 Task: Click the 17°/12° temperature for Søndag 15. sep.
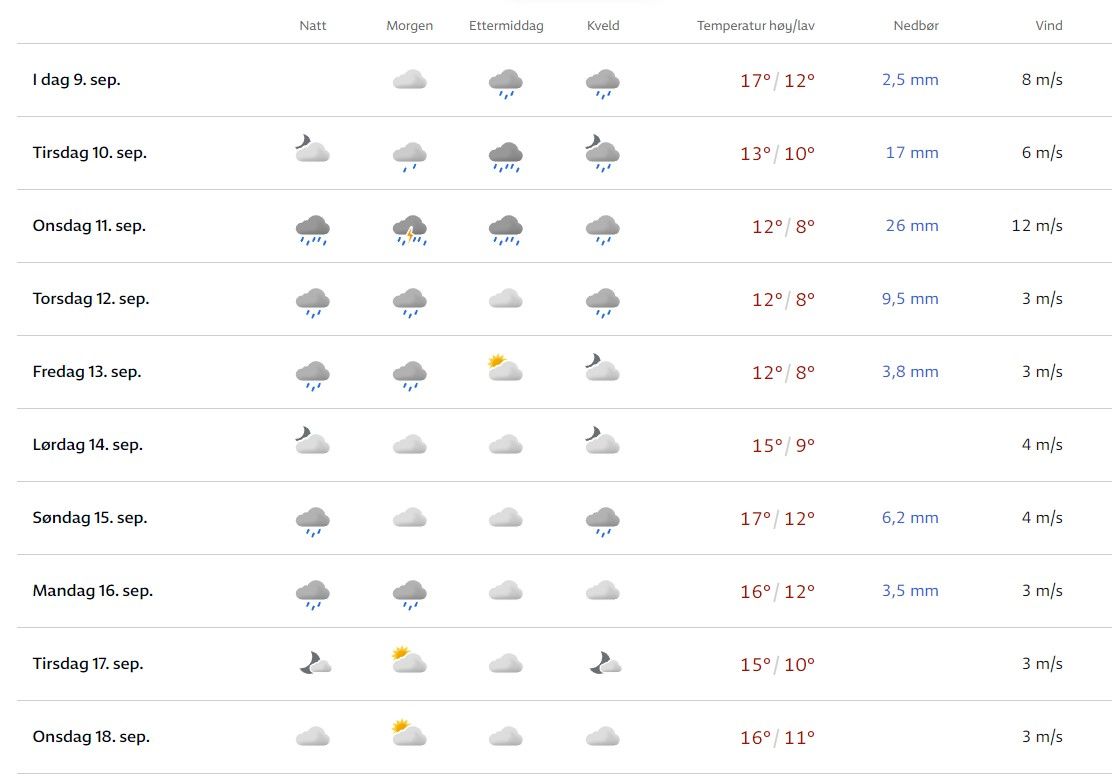coord(777,519)
